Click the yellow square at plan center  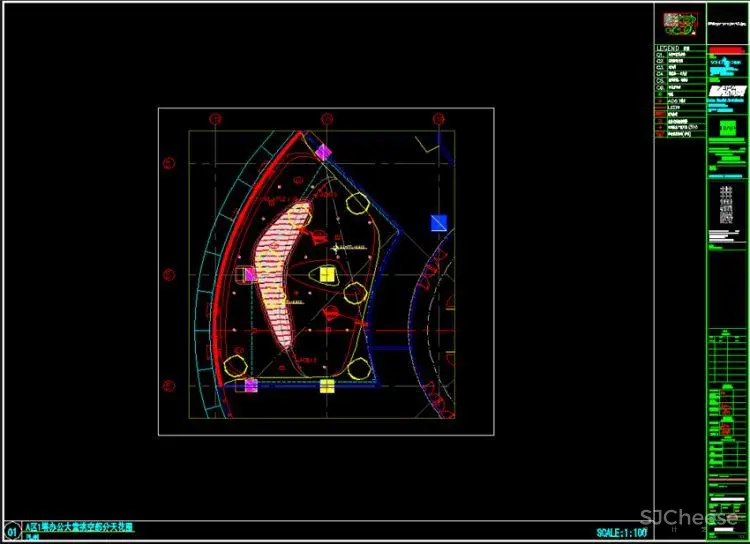click(327, 273)
